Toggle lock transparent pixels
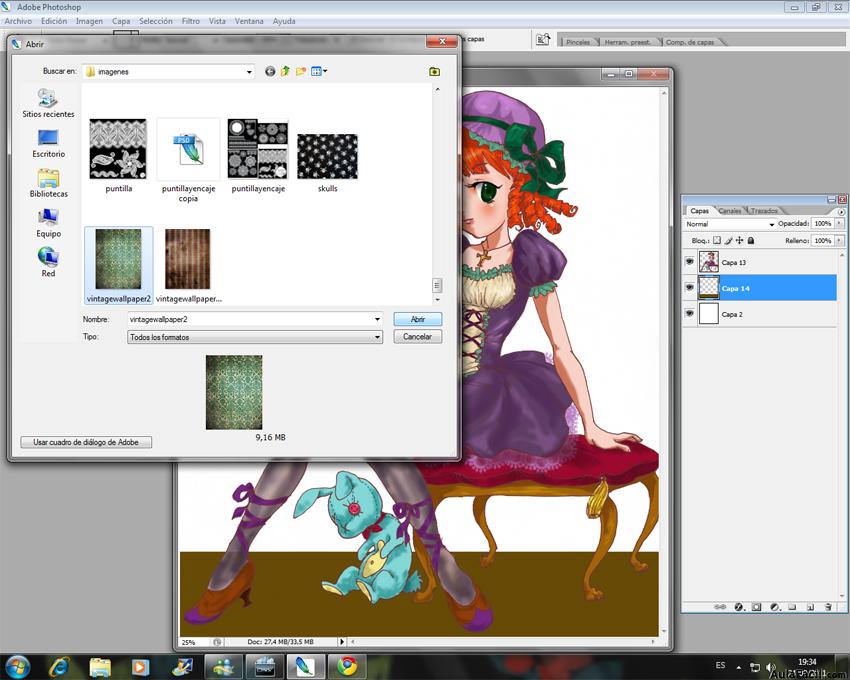Screen dimensions: 850x680 [717, 240]
